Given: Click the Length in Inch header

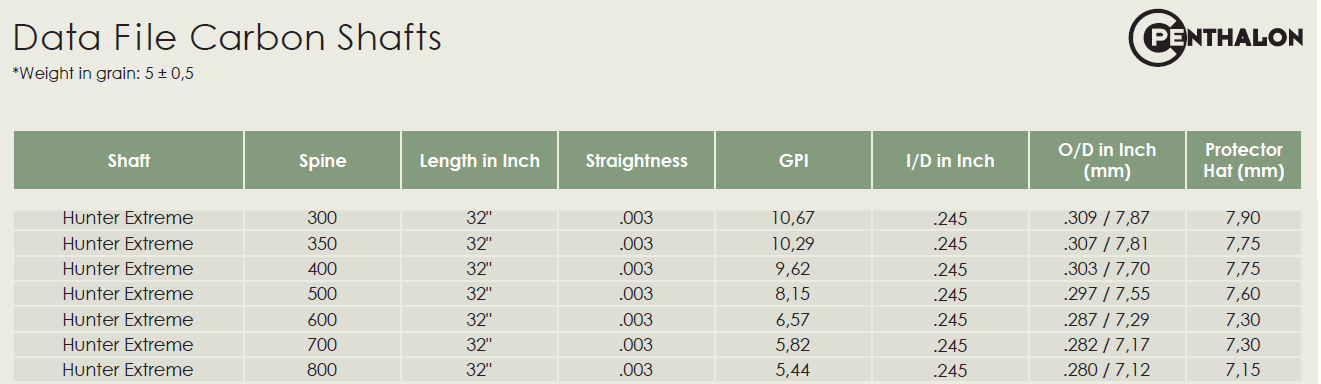Looking at the screenshot, I should [x=479, y=160].
